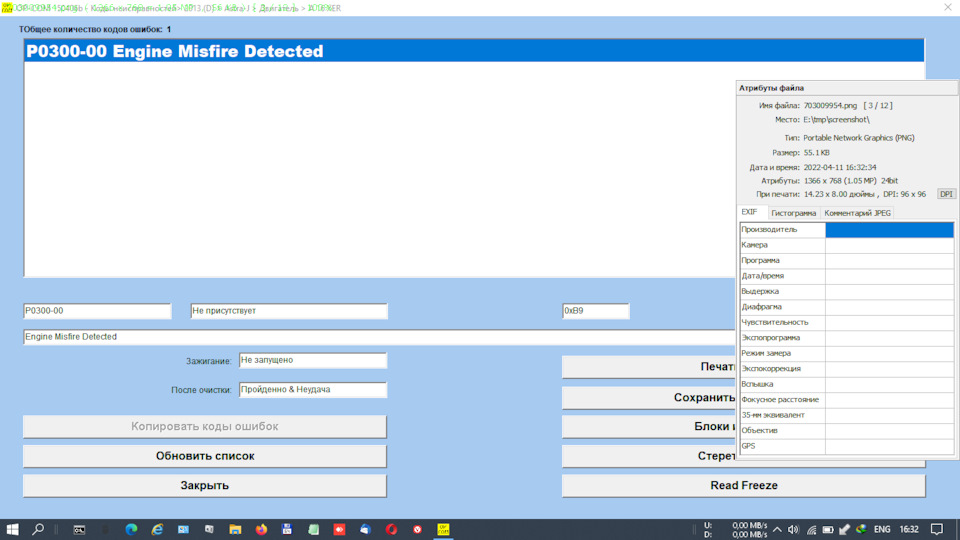Screen dimensions: 960x540
Task: Click the taskbar search magnifier
Action: point(39,529)
